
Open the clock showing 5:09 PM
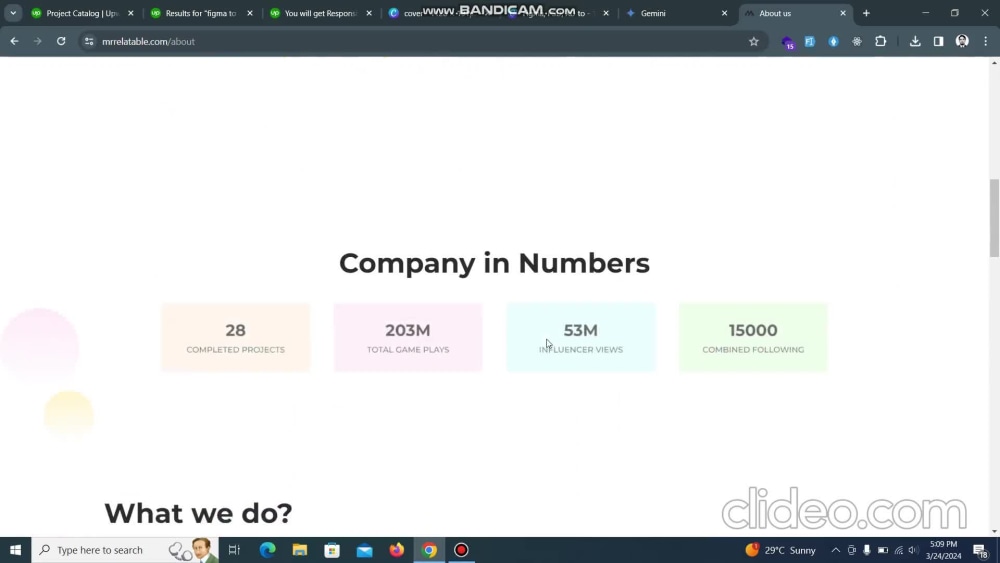click(x=943, y=550)
